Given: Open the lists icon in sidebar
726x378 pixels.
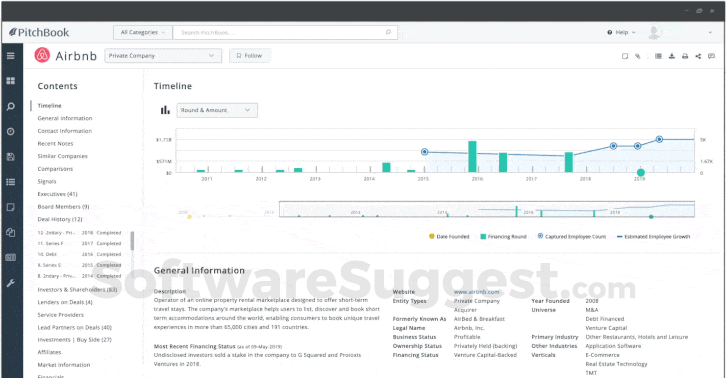Looking at the screenshot, I should [10, 182].
